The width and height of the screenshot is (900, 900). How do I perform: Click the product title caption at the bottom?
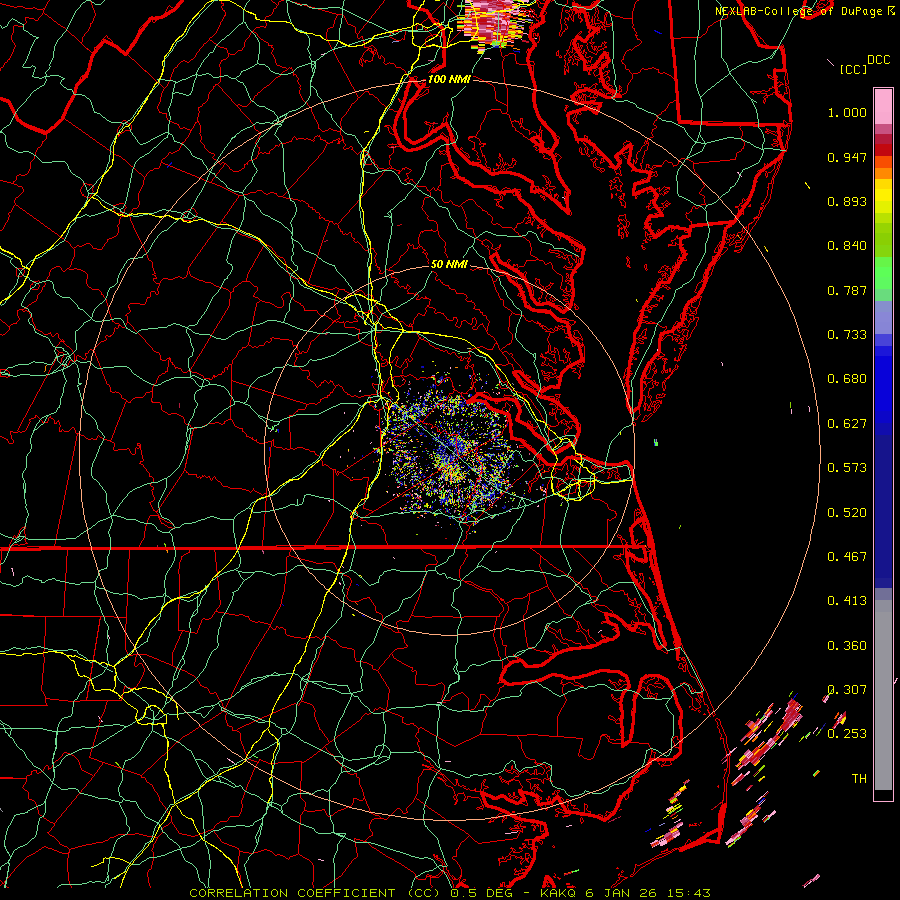[450, 893]
